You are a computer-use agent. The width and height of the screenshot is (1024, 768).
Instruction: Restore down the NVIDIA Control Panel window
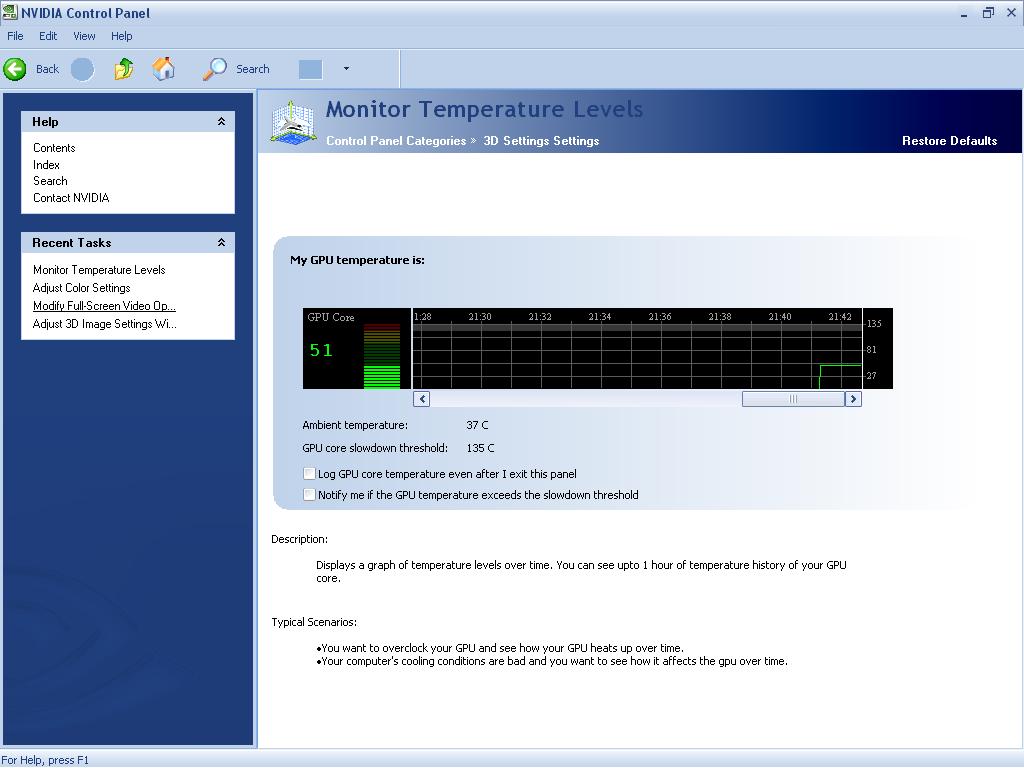pyautogui.click(x=988, y=13)
